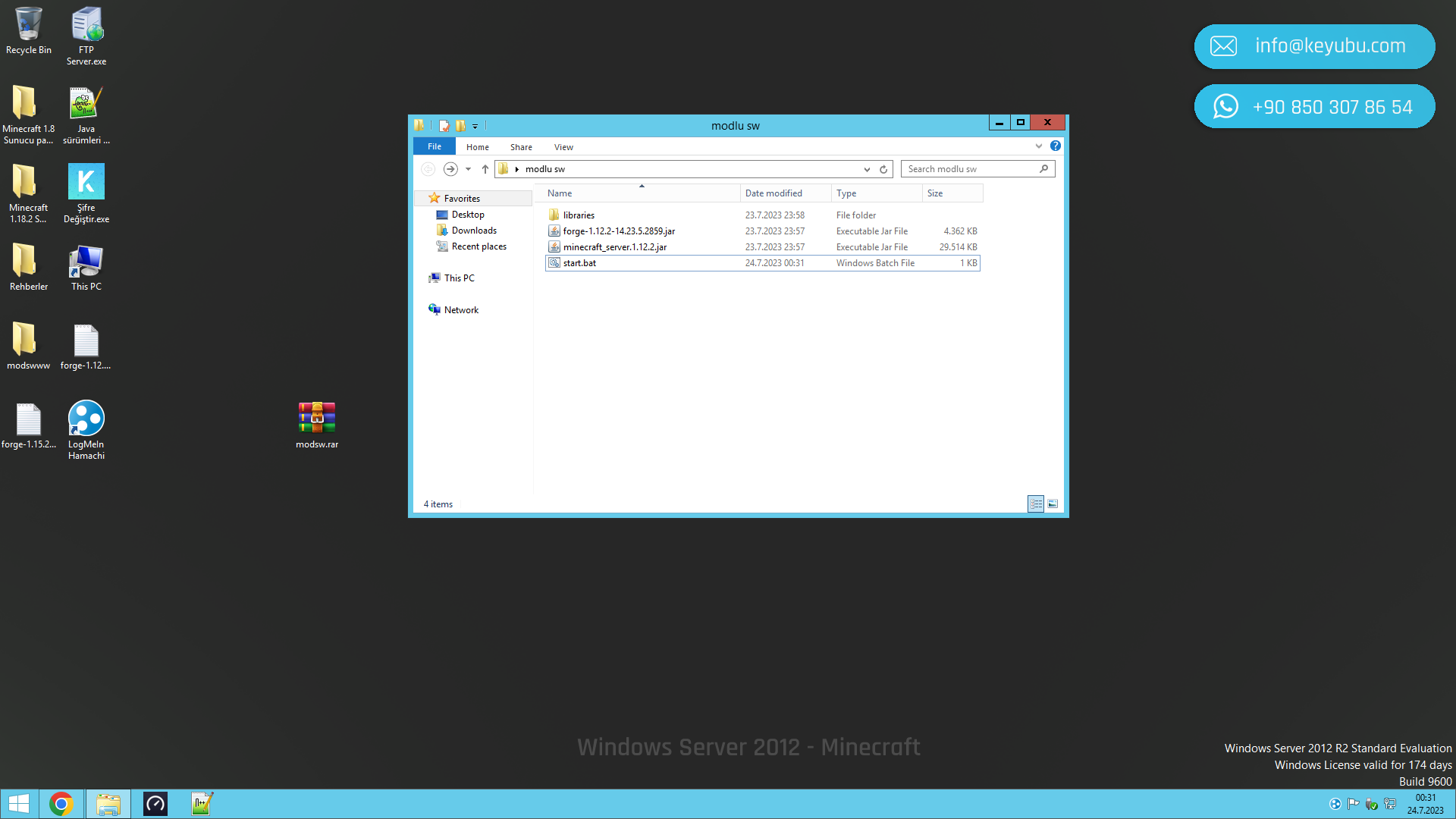Switch to details view layout
The width and height of the screenshot is (1456, 819).
click(x=1036, y=504)
